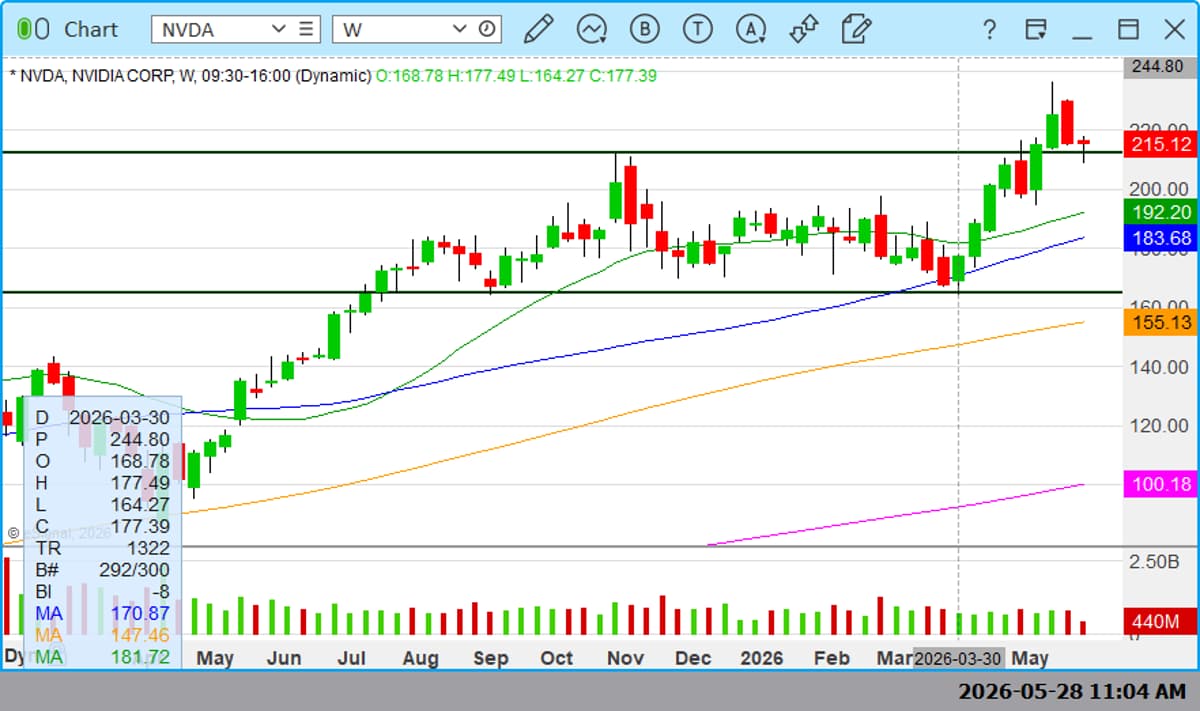Click green MA 181.72 in data box

point(102,657)
